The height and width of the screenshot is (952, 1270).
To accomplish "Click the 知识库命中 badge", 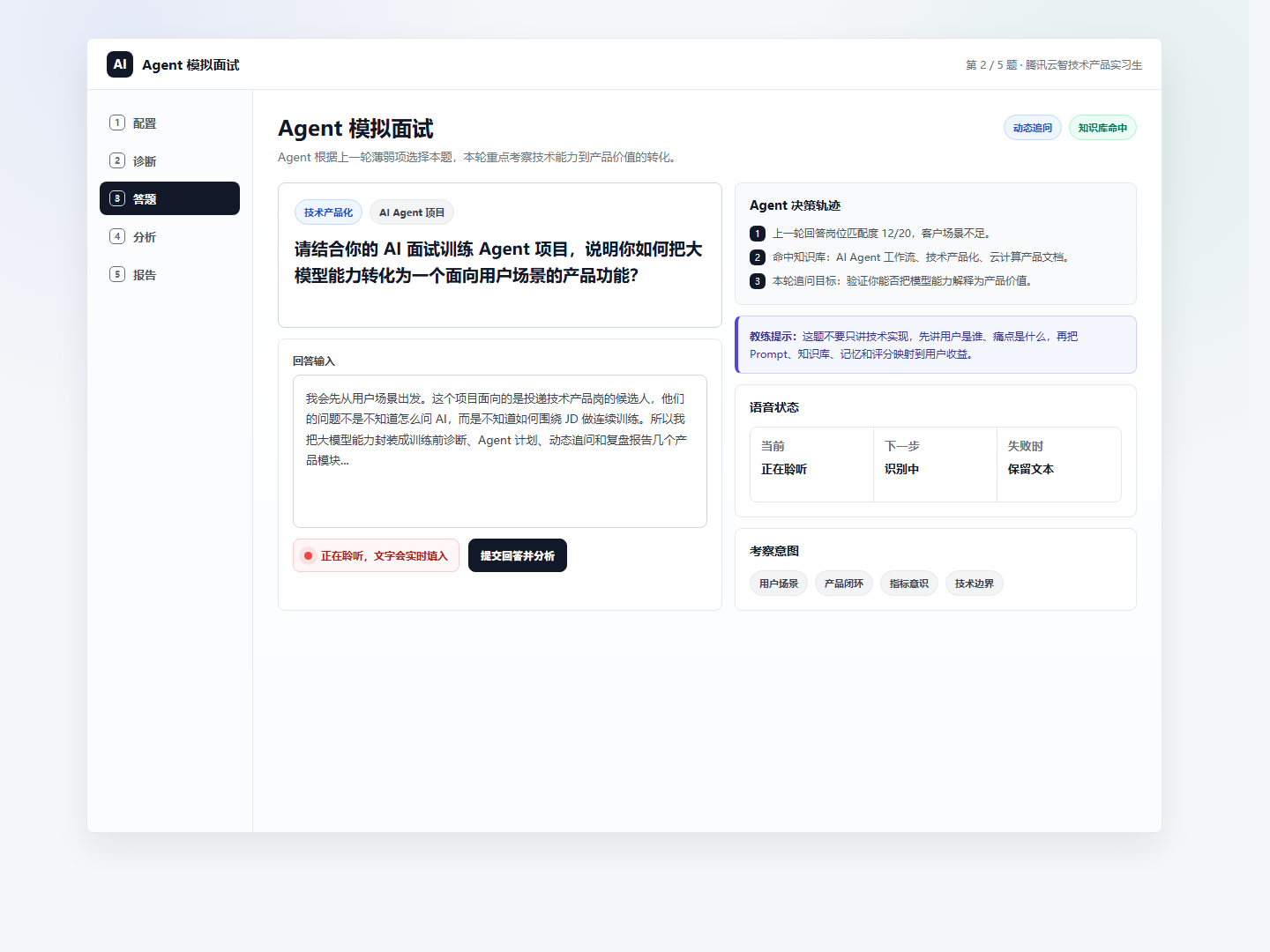I will (1102, 128).
